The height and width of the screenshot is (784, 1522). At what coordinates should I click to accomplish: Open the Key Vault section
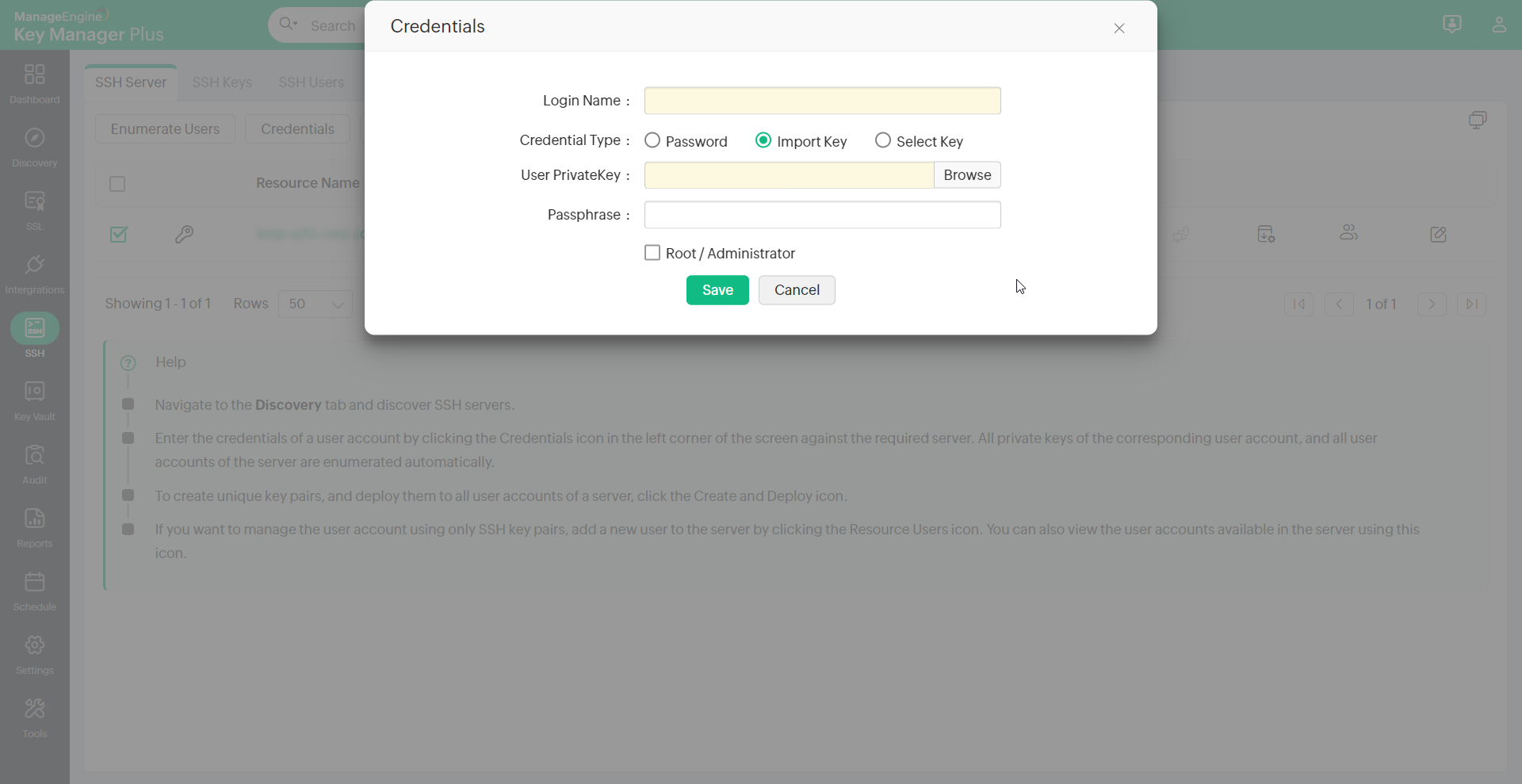pos(34,400)
